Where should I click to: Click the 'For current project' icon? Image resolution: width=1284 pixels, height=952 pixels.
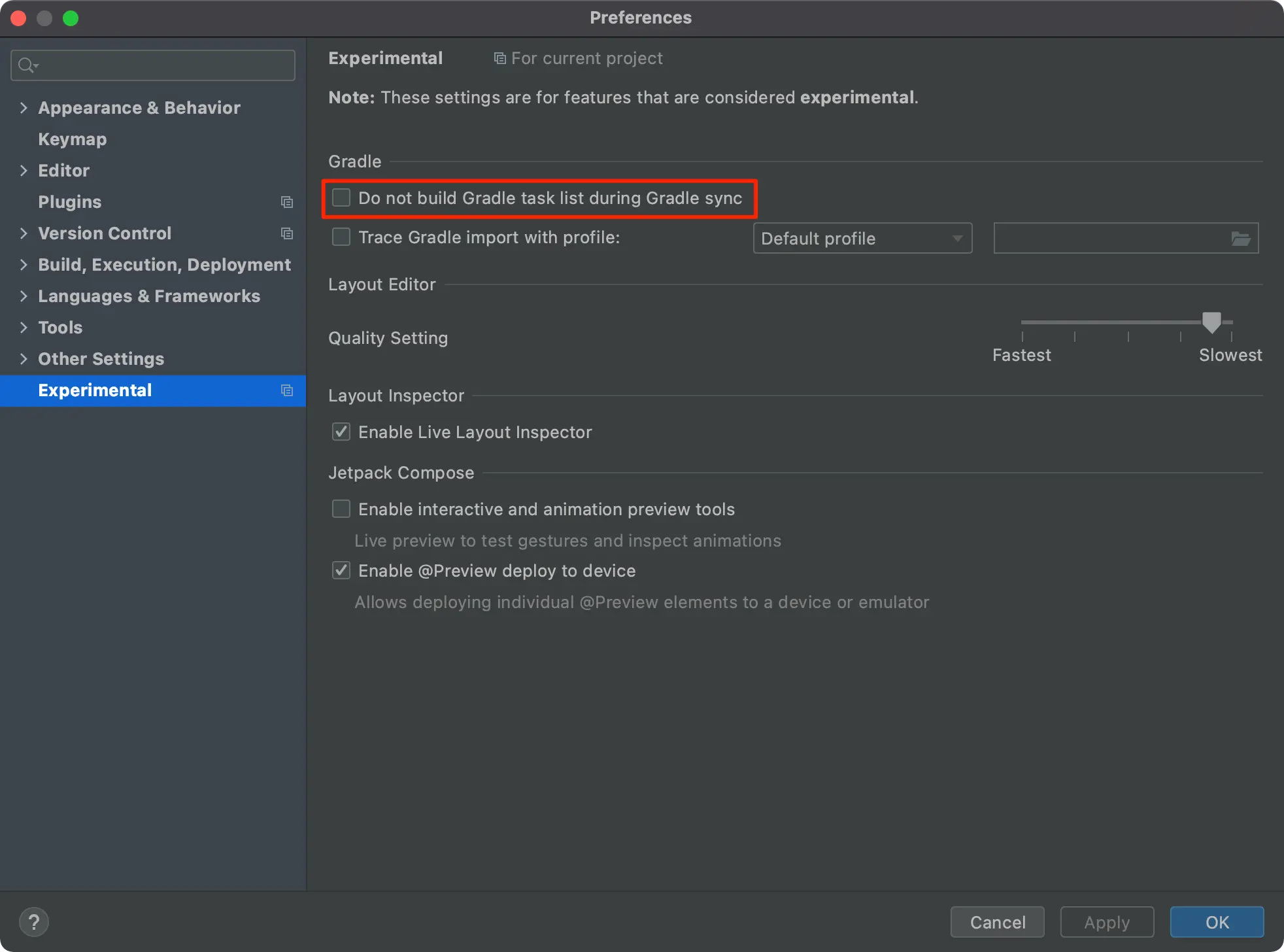[x=499, y=59]
